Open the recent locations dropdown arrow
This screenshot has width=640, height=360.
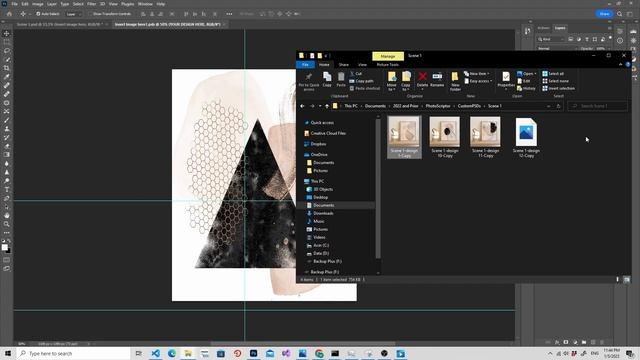320,106
